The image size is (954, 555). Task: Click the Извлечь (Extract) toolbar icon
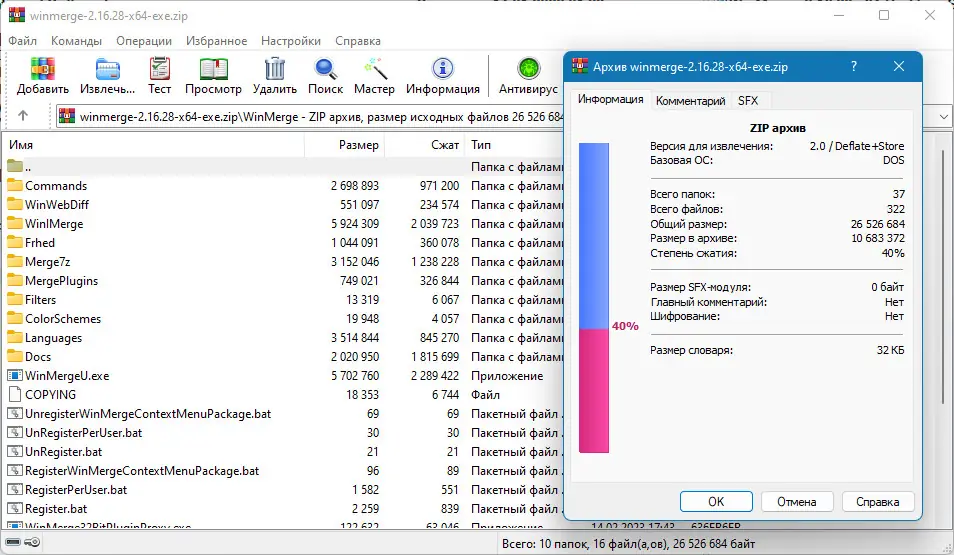pyautogui.click(x=108, y=69)
